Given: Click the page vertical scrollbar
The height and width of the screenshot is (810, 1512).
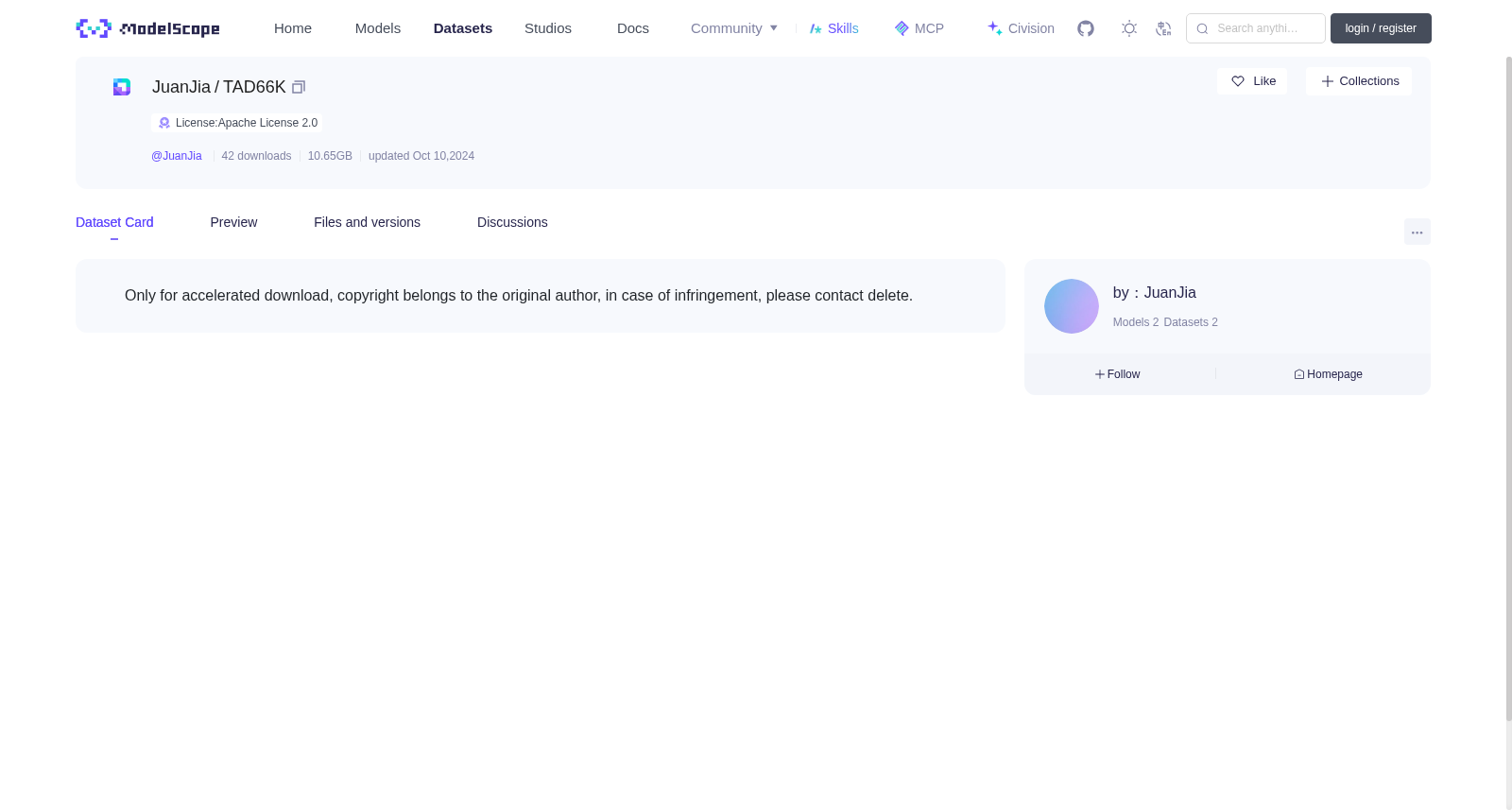Looking at the screenshot, I should (1509, 388).
